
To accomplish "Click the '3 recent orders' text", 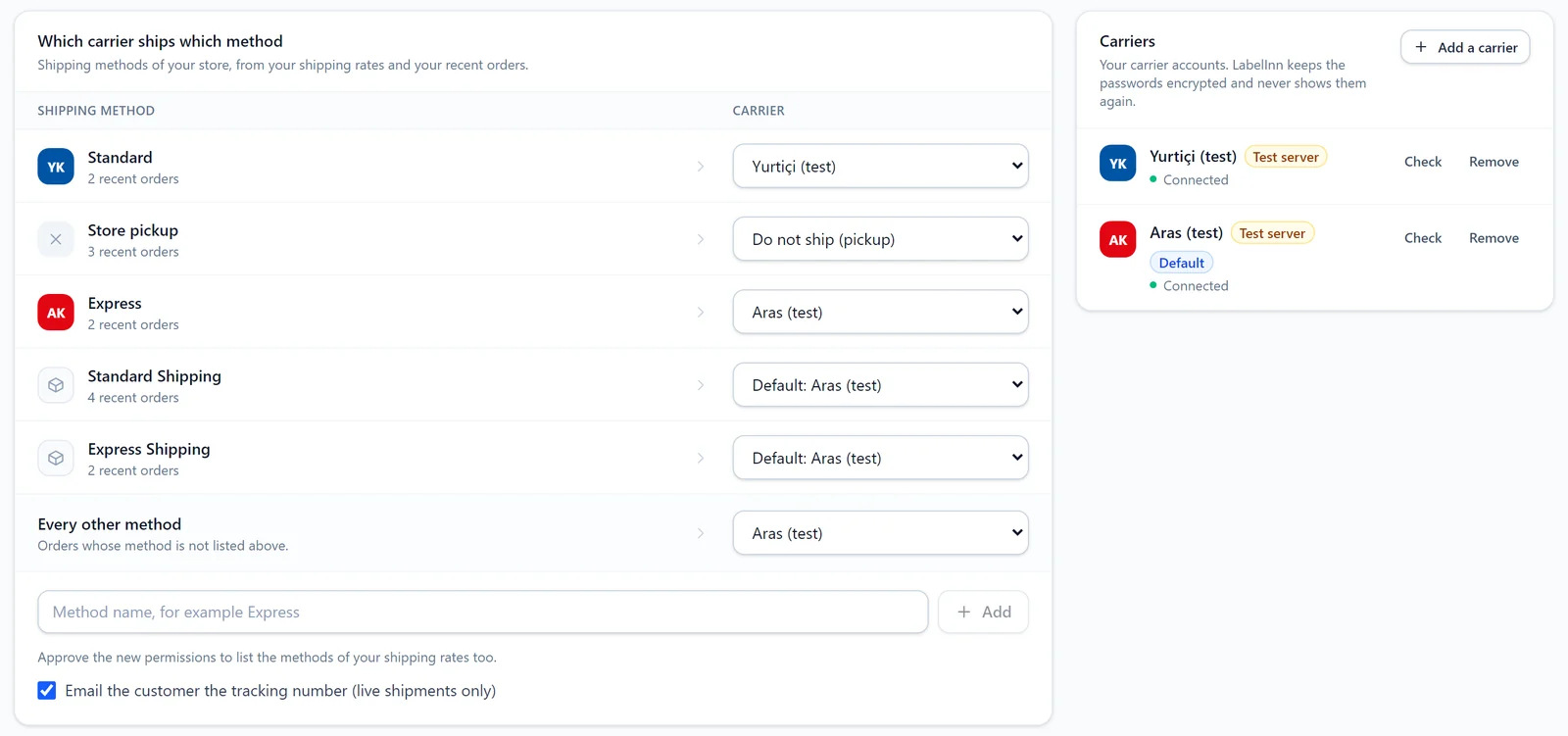I will click(133, 252).
